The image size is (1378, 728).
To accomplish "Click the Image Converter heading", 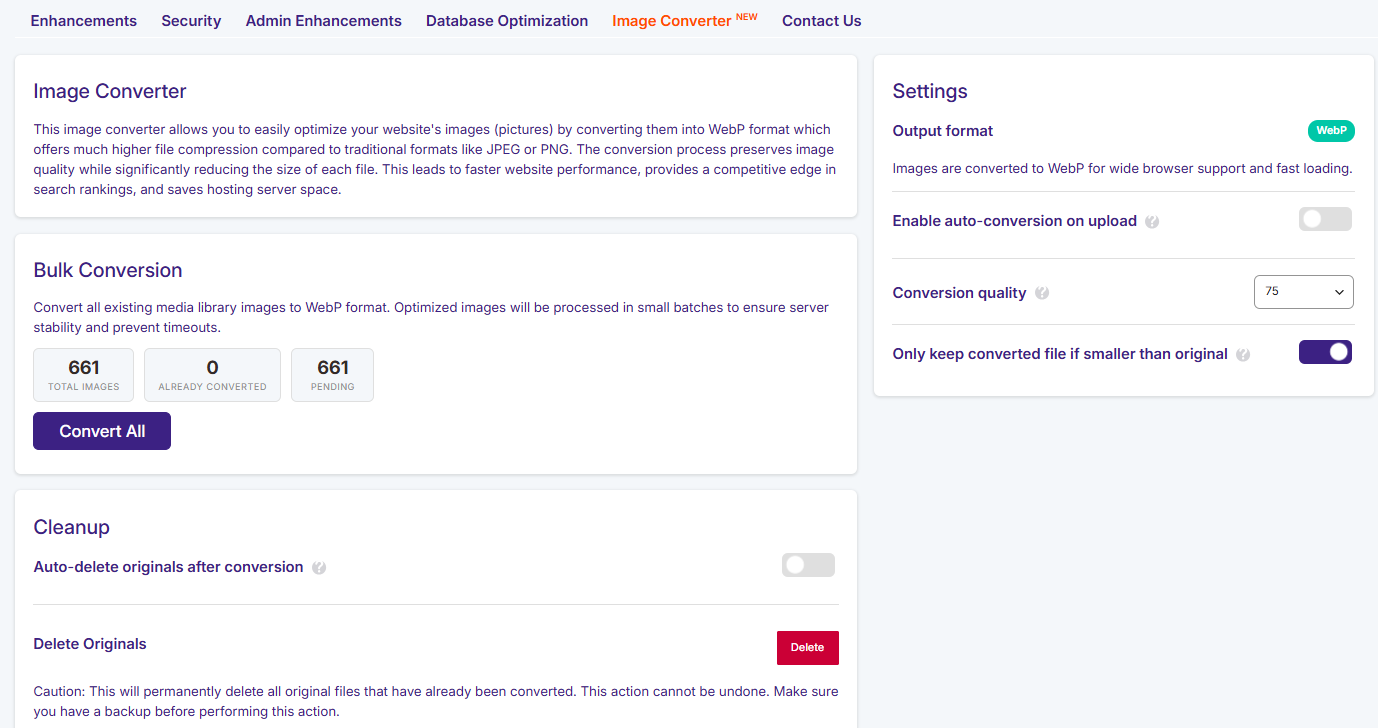I will [110, 91].
